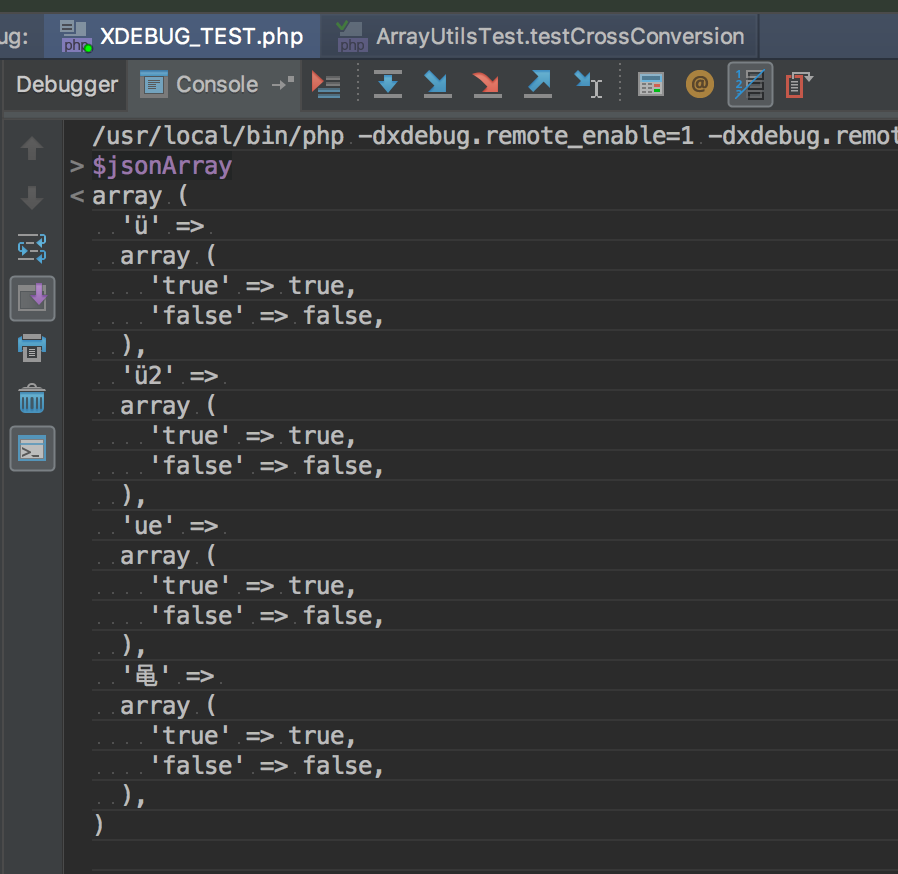Toggle scroll to end of console

(x=32, y=298)
